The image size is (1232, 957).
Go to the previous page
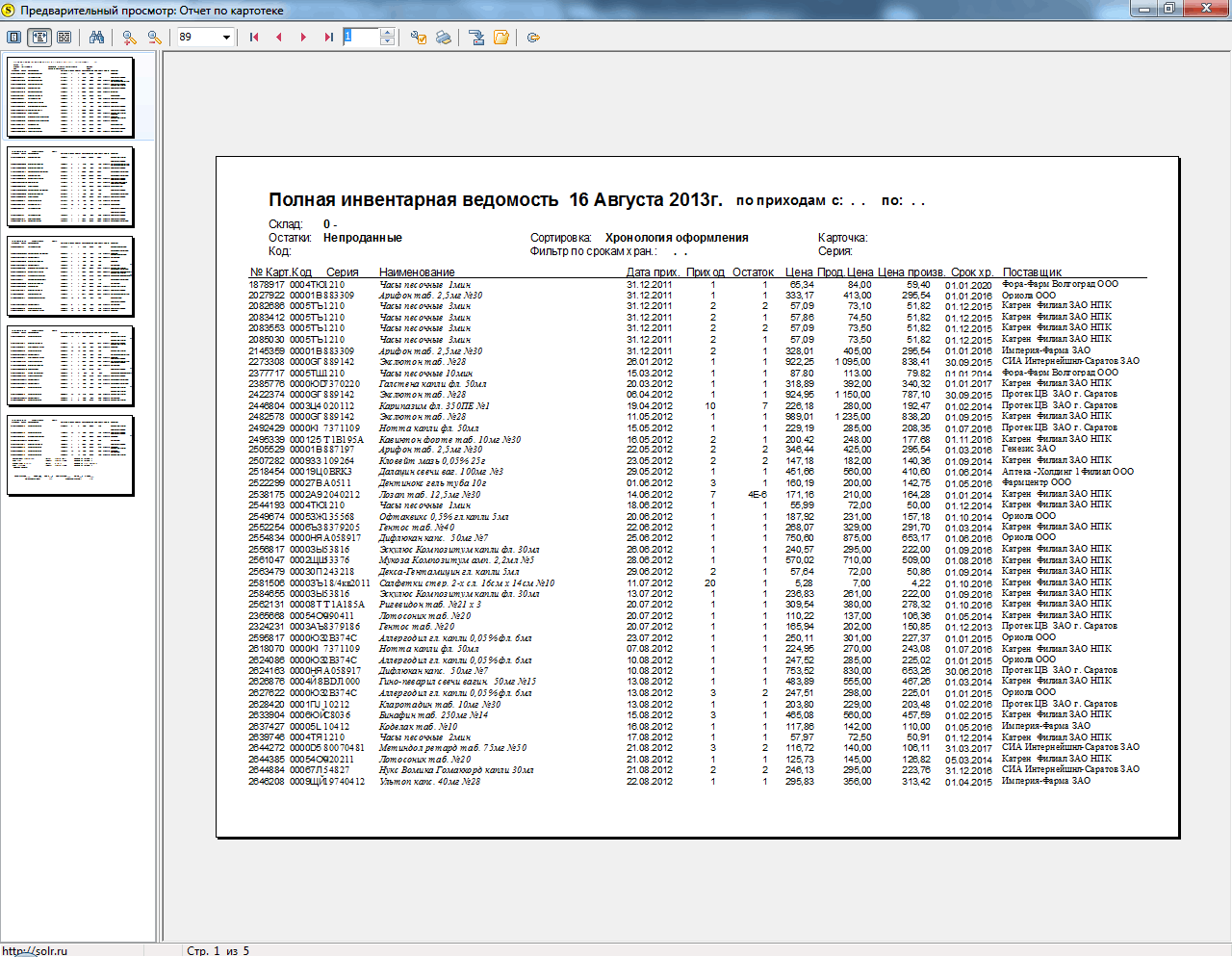(x=279, y=37)
